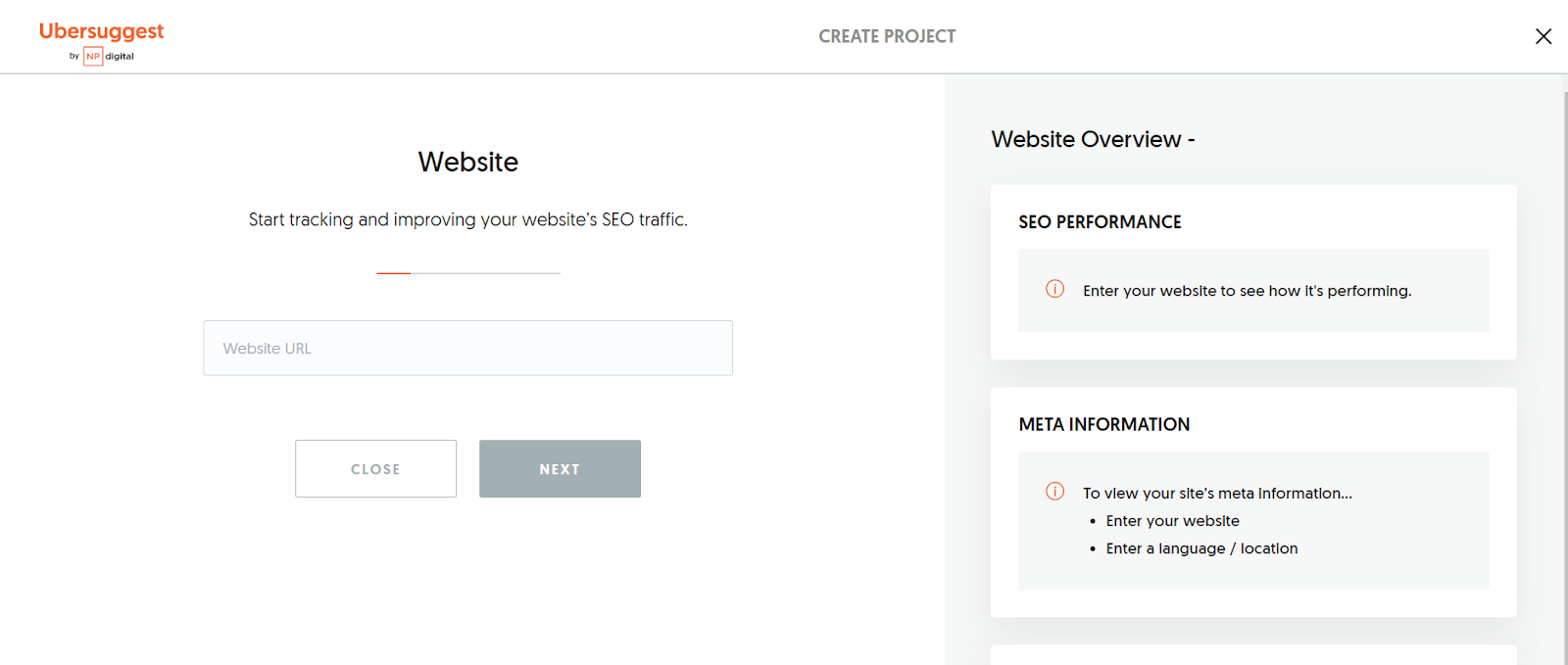Click the step progress indicator line
1568x665 pixels.
467,273
